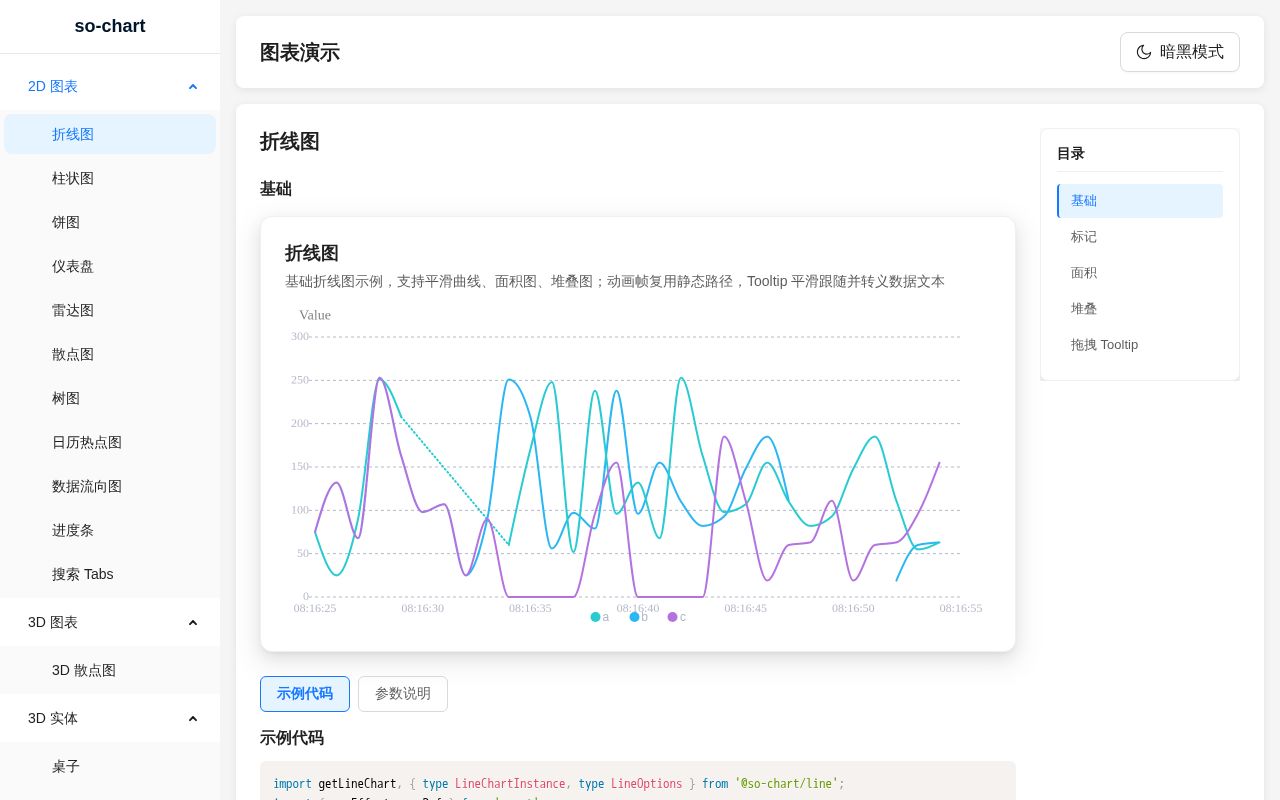Viewport: 1280px width, 800px height.
Task: Jump to 拖拽 Tooltip section
Action: pos(1140,345)
